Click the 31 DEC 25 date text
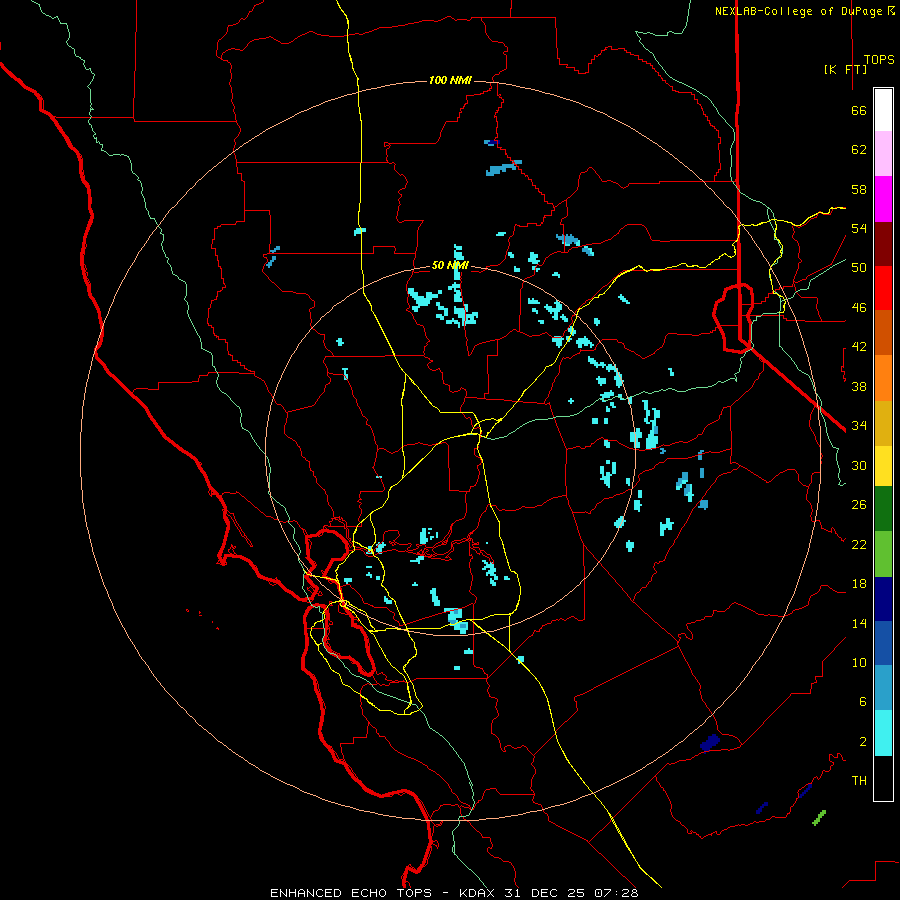This screenshot has height=900, width=900. [544, 893]
